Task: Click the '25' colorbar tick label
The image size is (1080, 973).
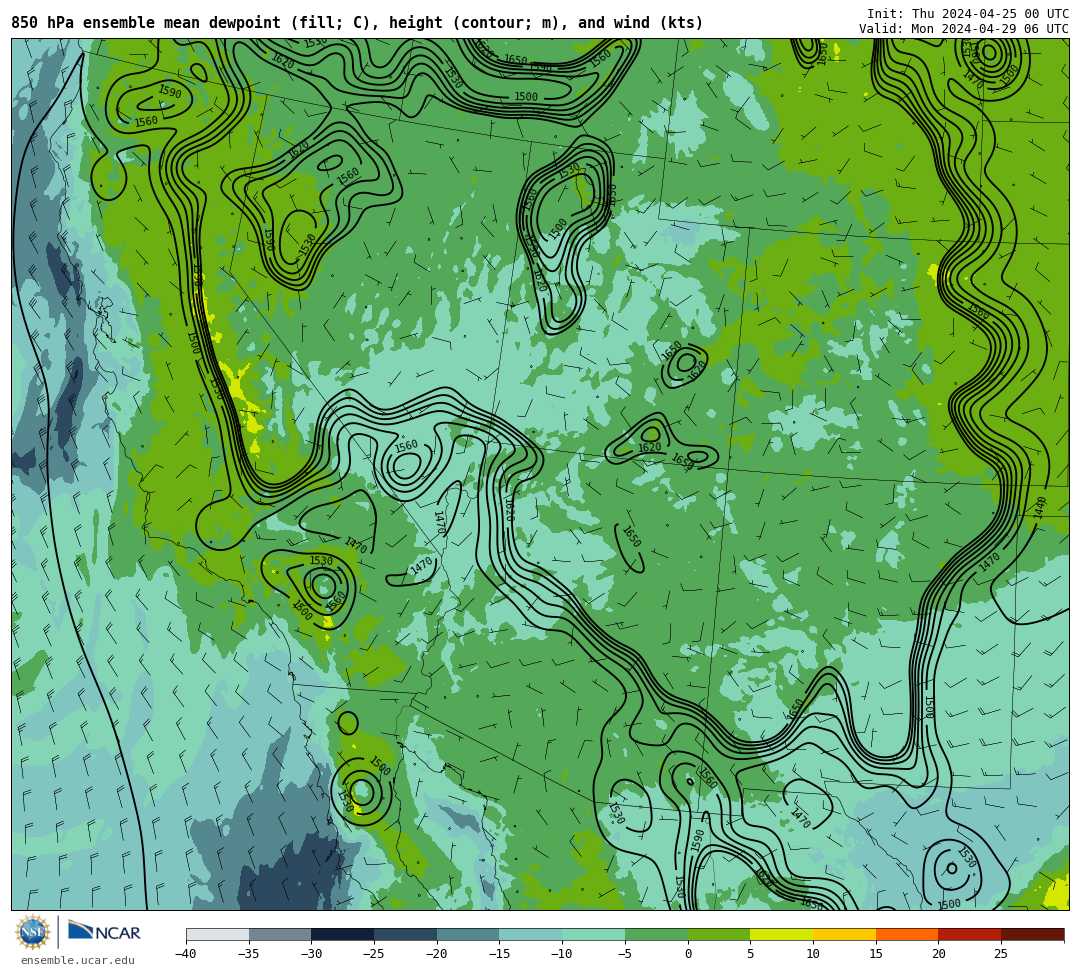Action: click(x=1001, y=954)
